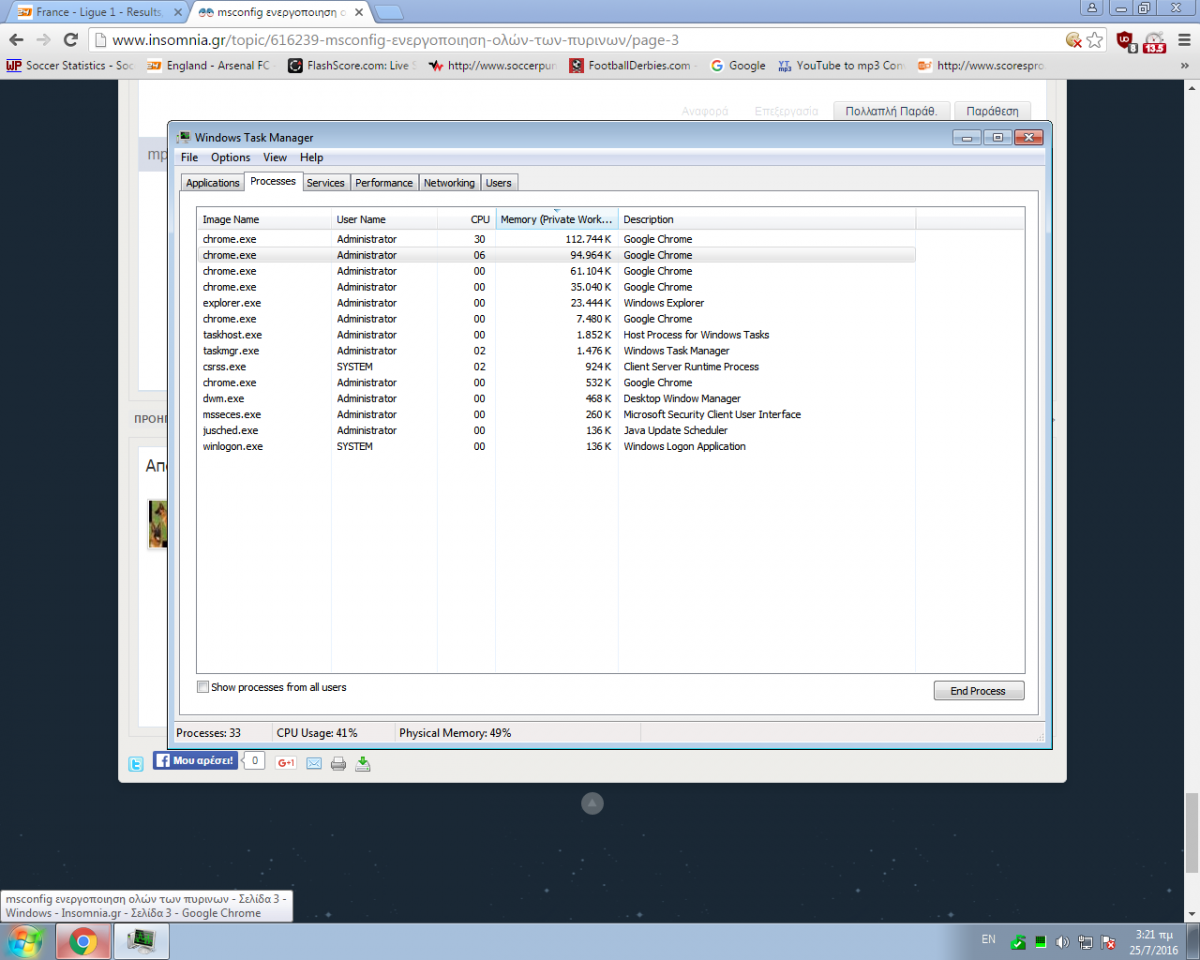Viewport: 1200px width, 960px height.
Task: Click the Task Manager taskbar icon
Action: pos(142,941)
